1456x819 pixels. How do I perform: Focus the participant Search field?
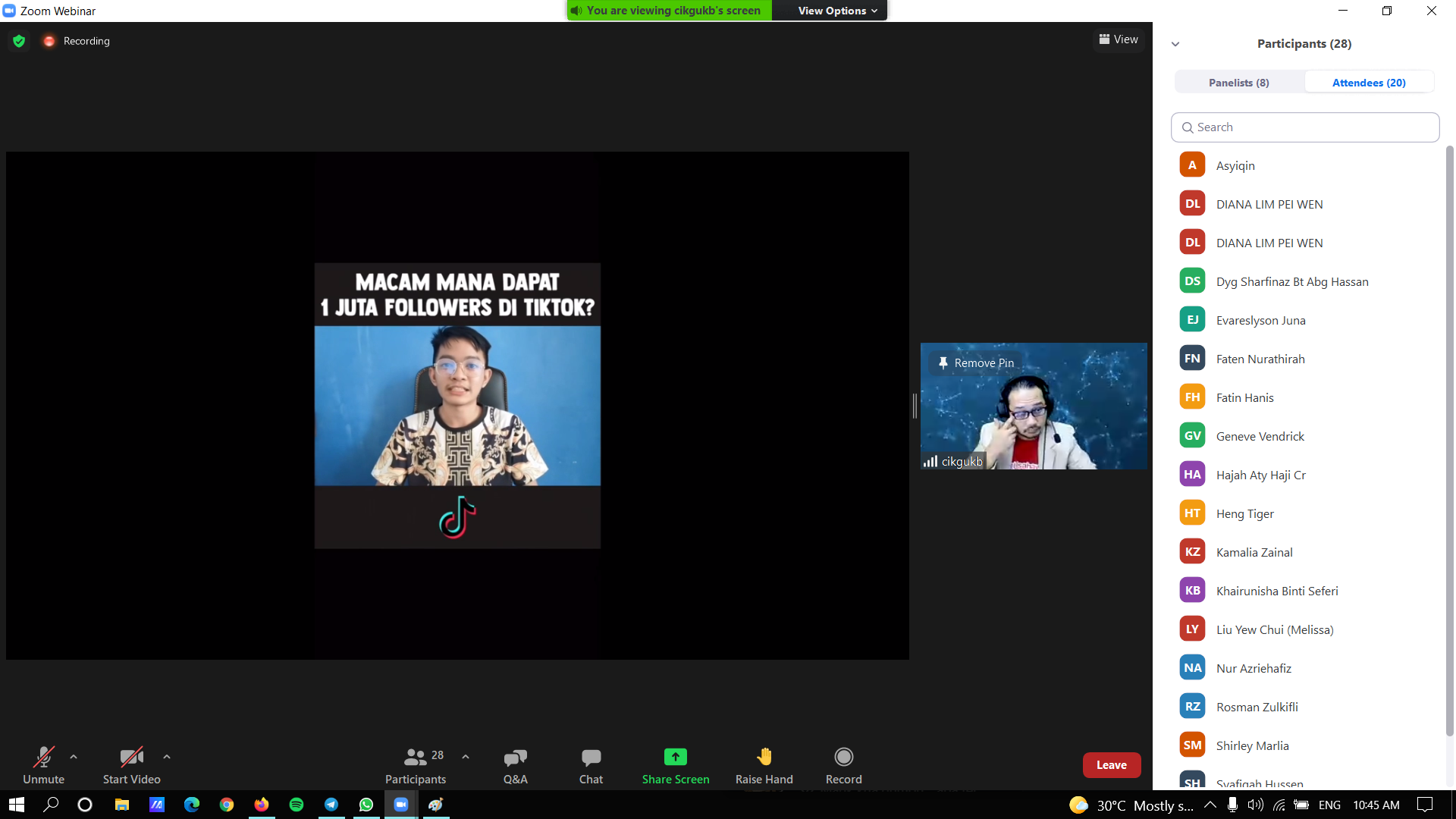pyautogui.click(x=1305, y=127)
